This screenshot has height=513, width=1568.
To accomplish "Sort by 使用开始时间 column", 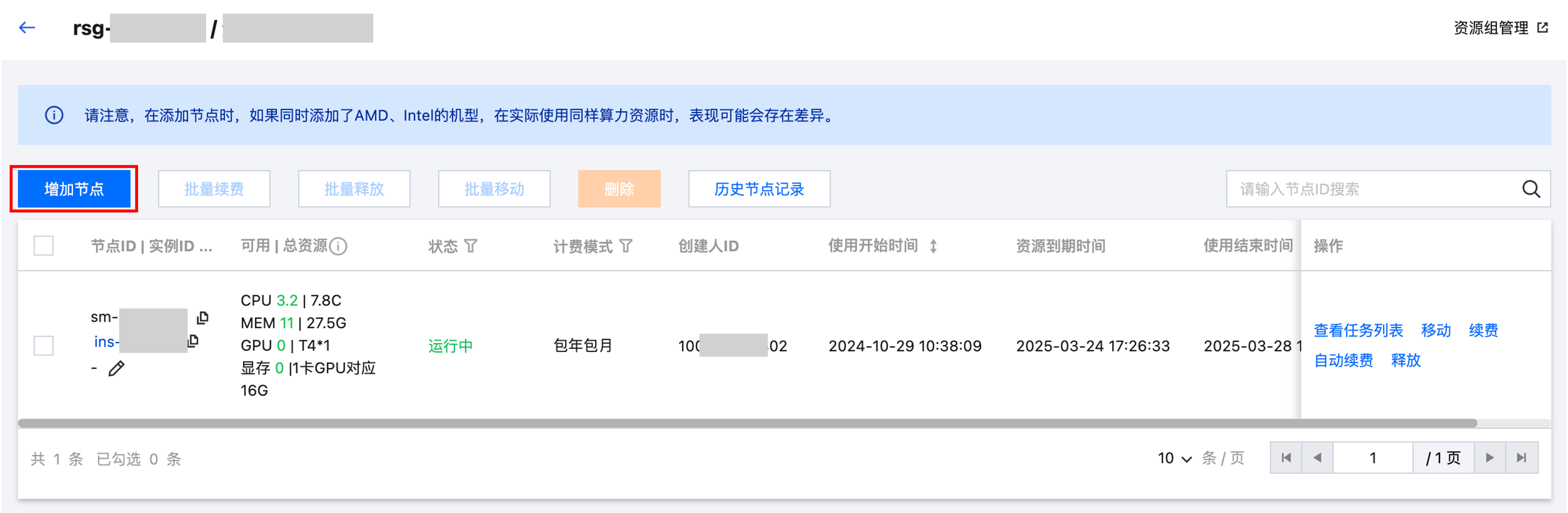I will (x=933, y=247).
